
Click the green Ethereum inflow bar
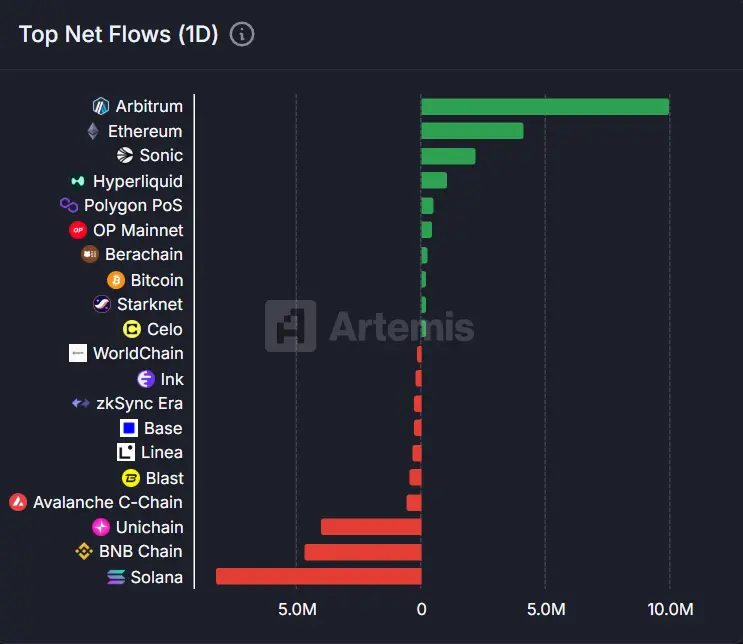tap(472, 131)
